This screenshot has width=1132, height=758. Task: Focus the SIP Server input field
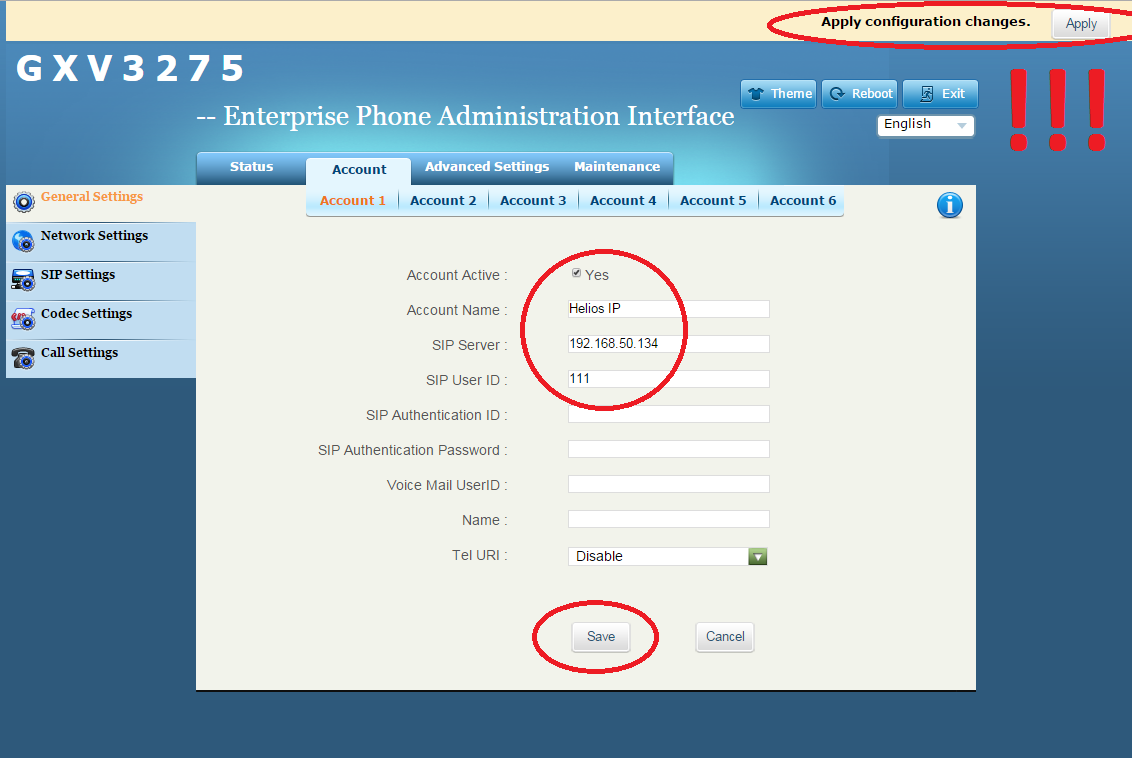pos(668,344)
